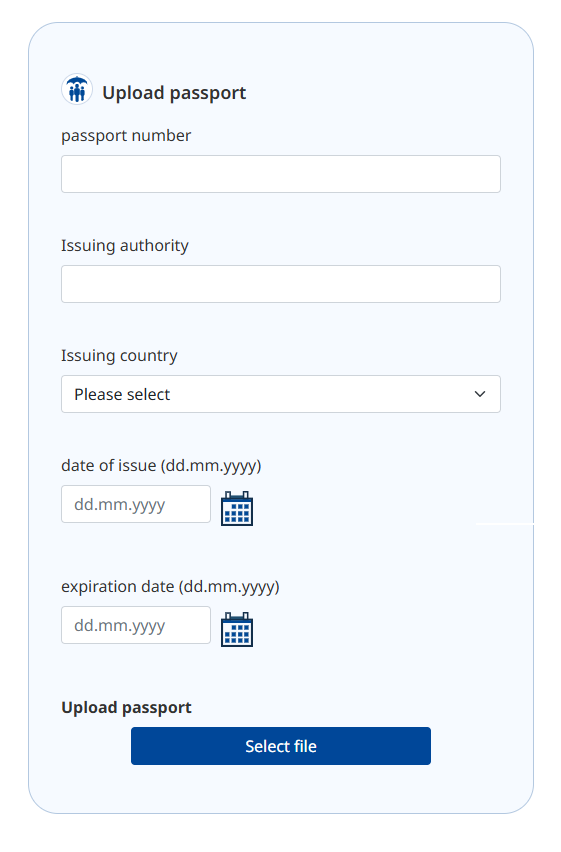561x852 pixels.
Task: Click the family umbrella logo icon
Action: tap(77, 90)
